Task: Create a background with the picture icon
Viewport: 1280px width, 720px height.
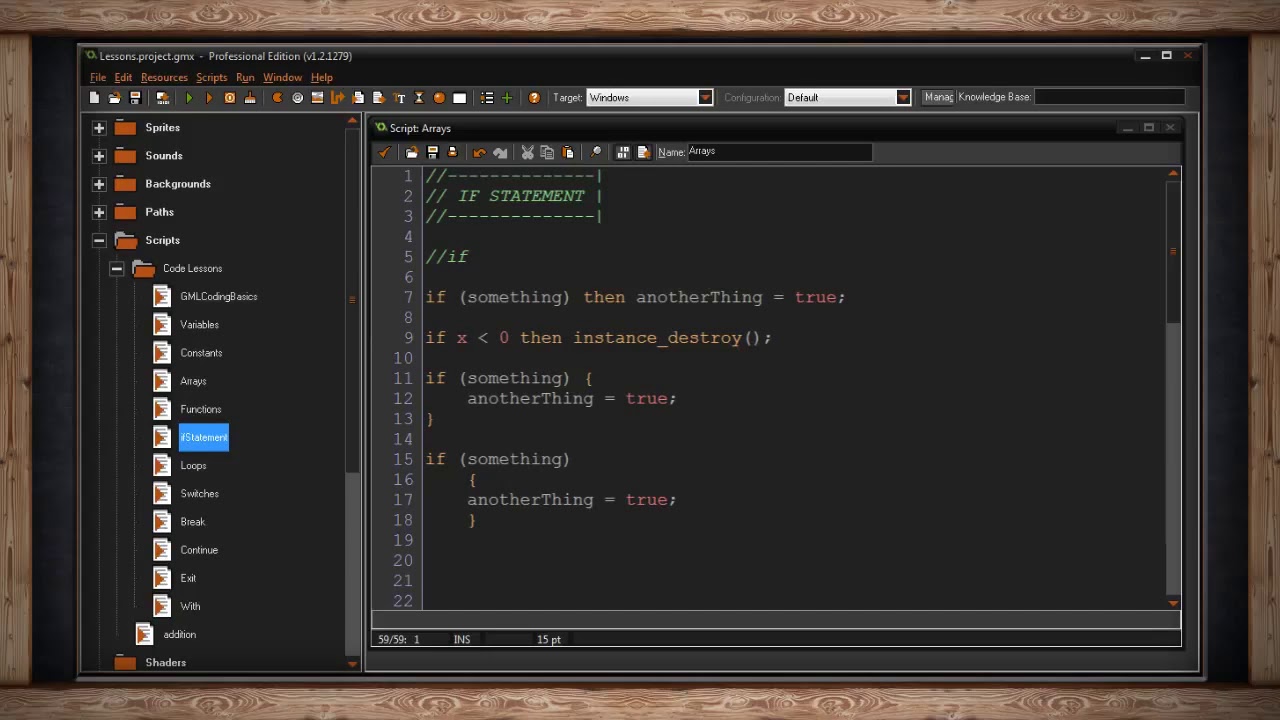Action: pos(317,97)
